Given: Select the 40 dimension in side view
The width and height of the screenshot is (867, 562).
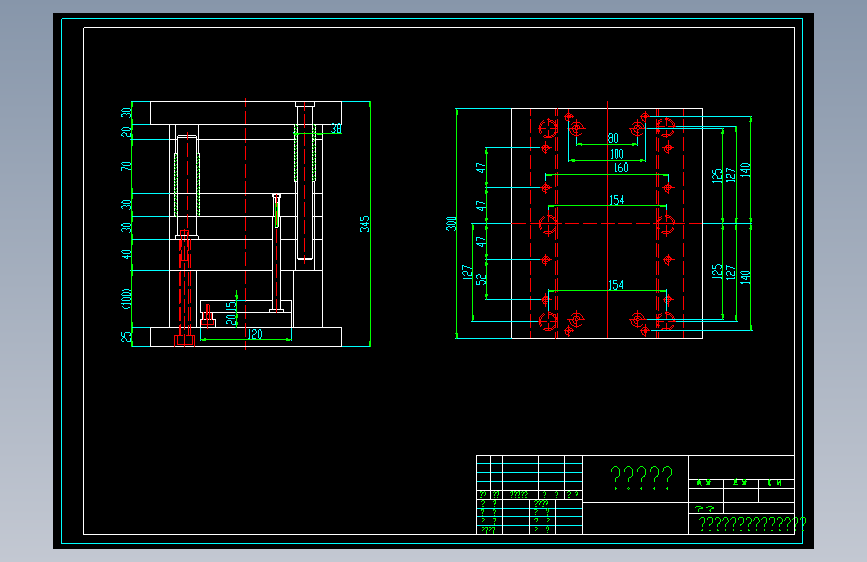Looking at the screenshot, I should [126, 254].
